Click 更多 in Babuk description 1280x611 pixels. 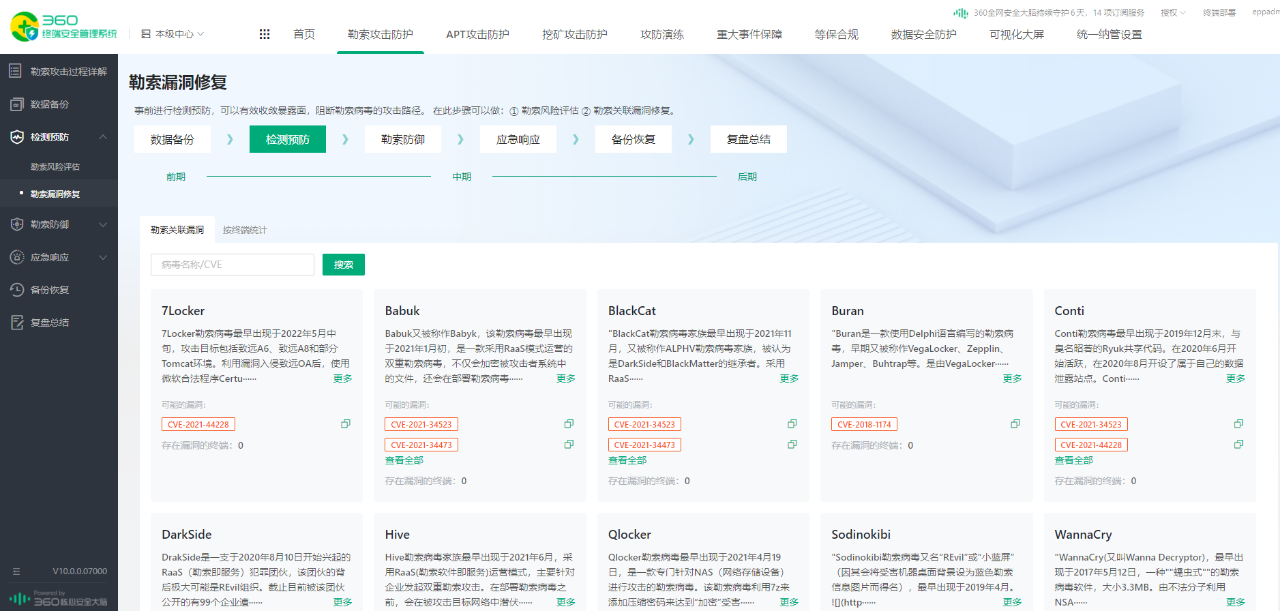coord(566,379)
